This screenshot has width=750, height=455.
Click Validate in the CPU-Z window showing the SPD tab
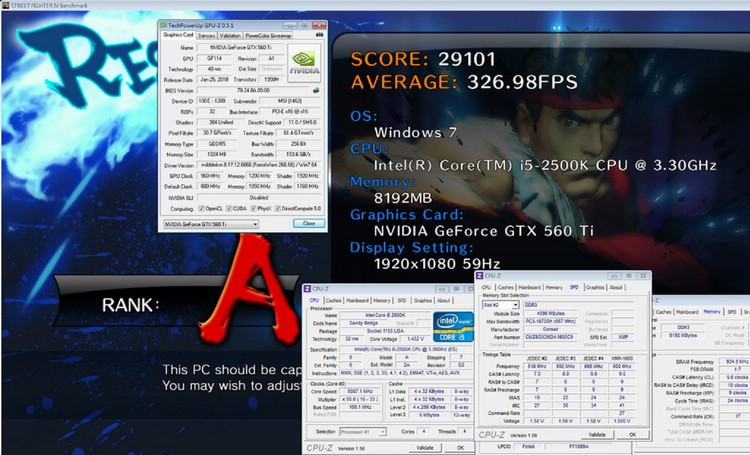point(596,434)
